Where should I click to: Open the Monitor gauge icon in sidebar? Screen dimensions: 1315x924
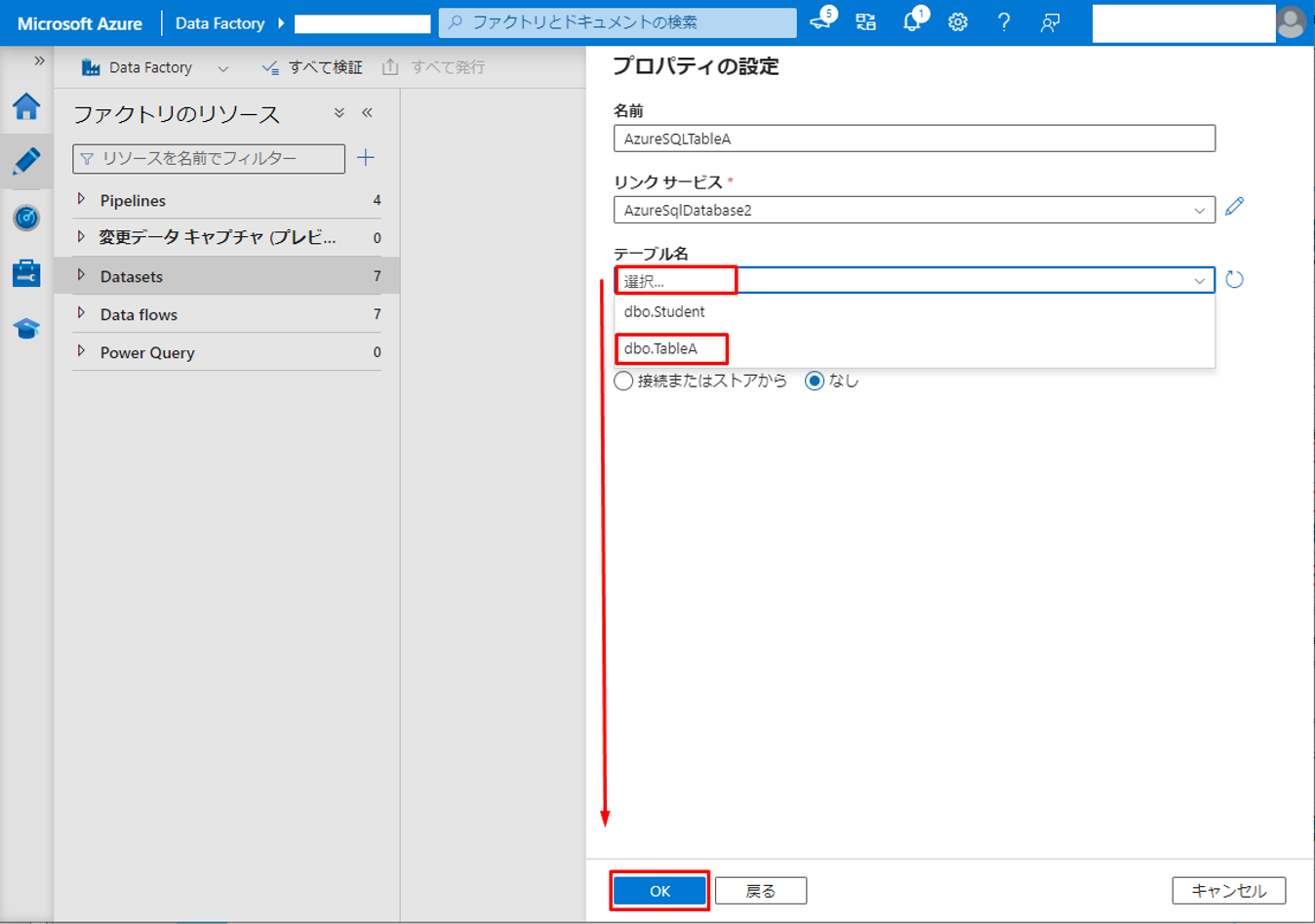click(x=26, y=217)
